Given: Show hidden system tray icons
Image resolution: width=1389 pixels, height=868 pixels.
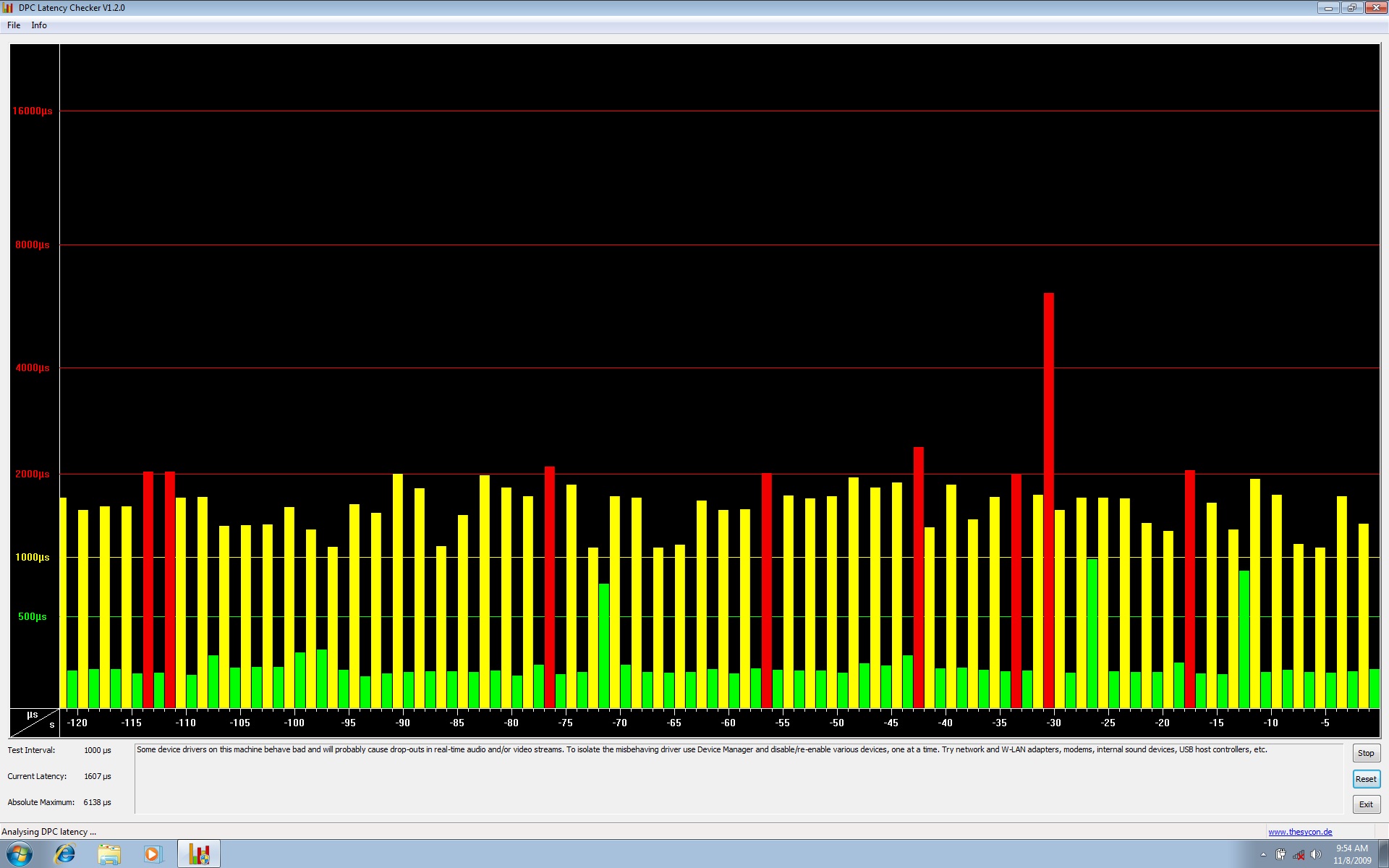Looking at the screenshot, I should click(x=1263, y=854).
